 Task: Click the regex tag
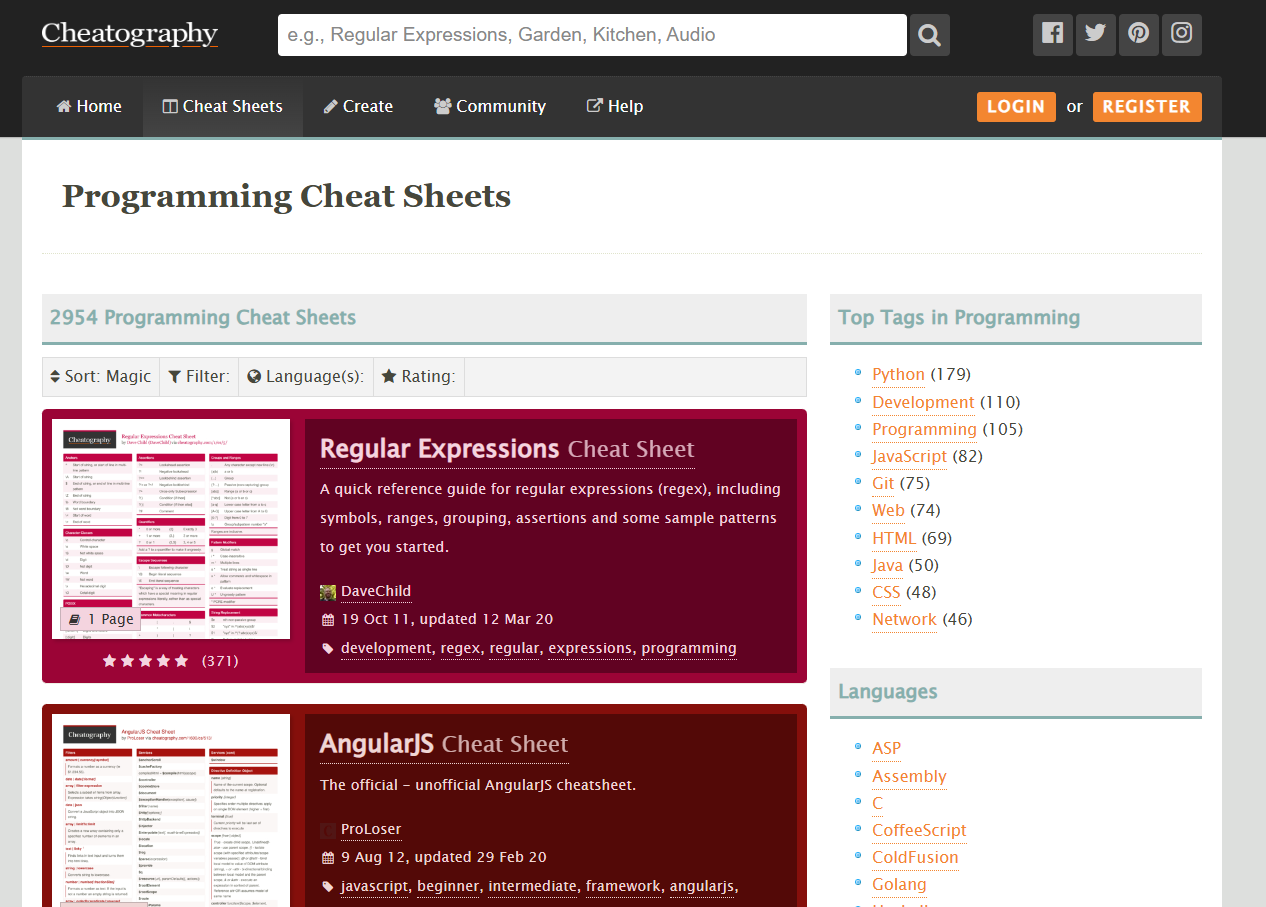coord(461,648)
